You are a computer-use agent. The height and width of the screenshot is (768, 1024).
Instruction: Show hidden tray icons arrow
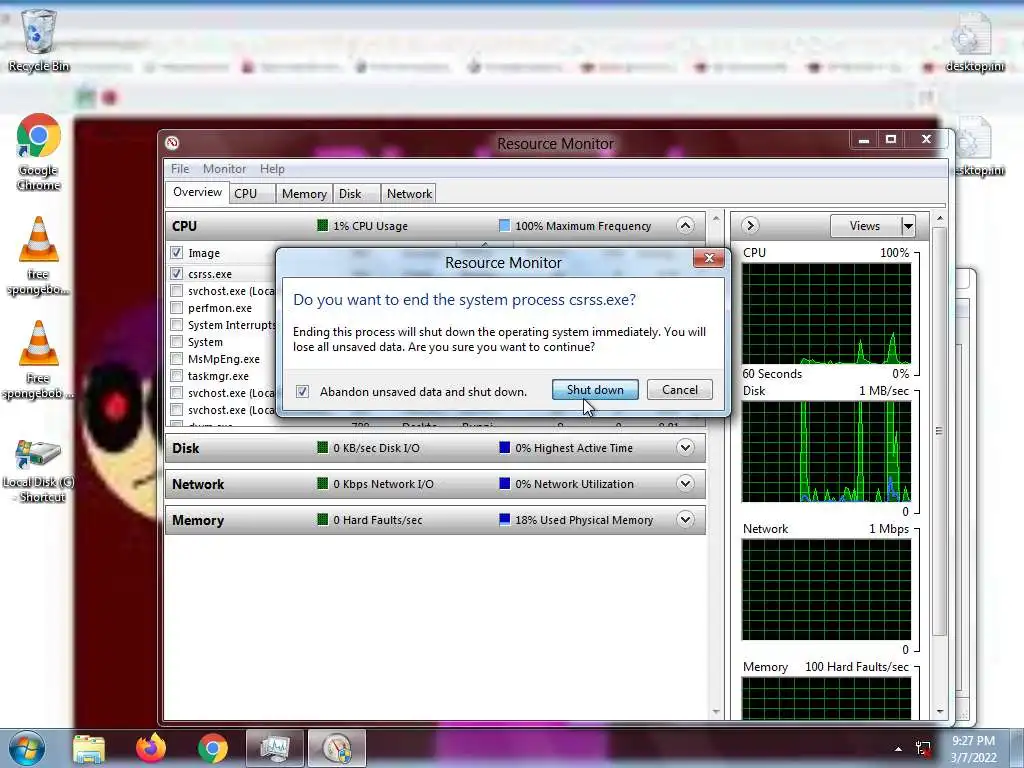(899, 749)
